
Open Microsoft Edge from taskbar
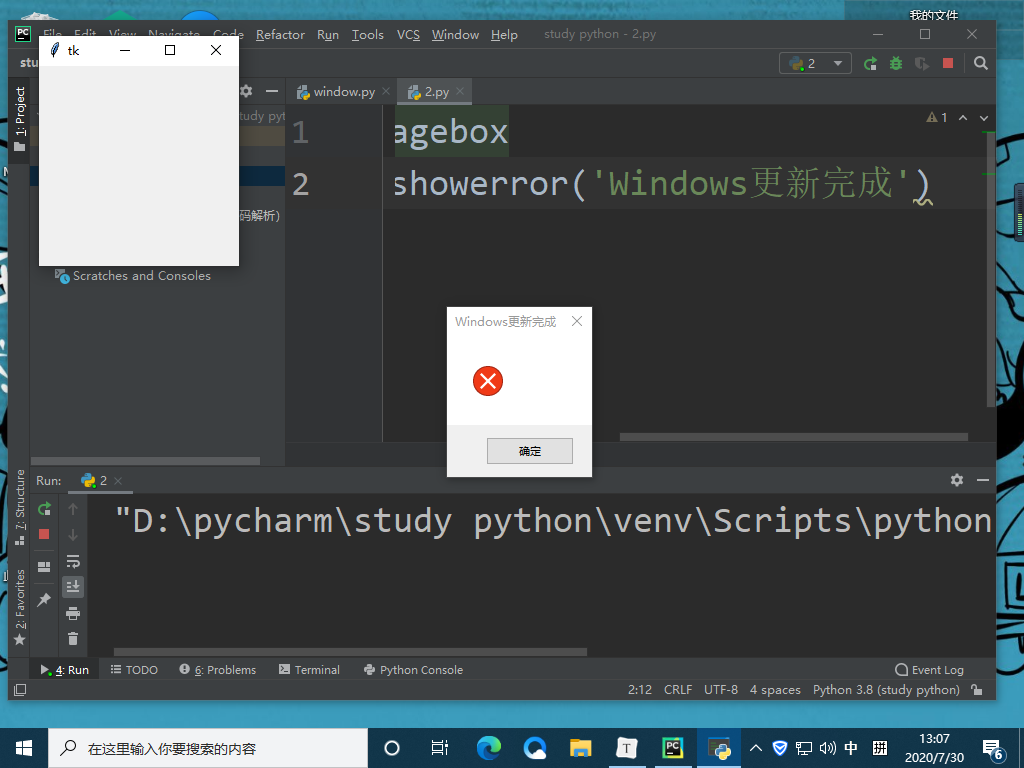[488, 748]
